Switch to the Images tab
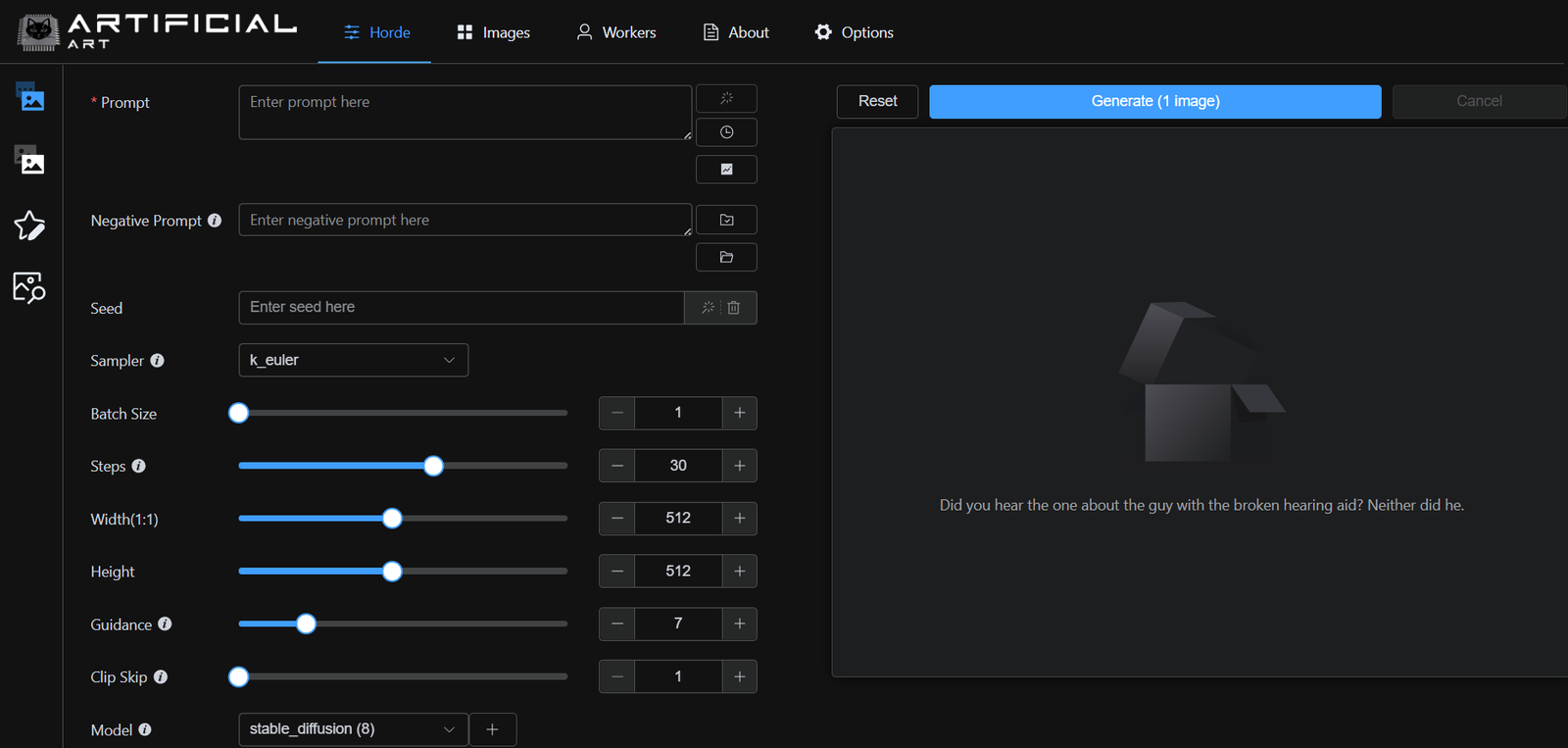 (493, 32)
